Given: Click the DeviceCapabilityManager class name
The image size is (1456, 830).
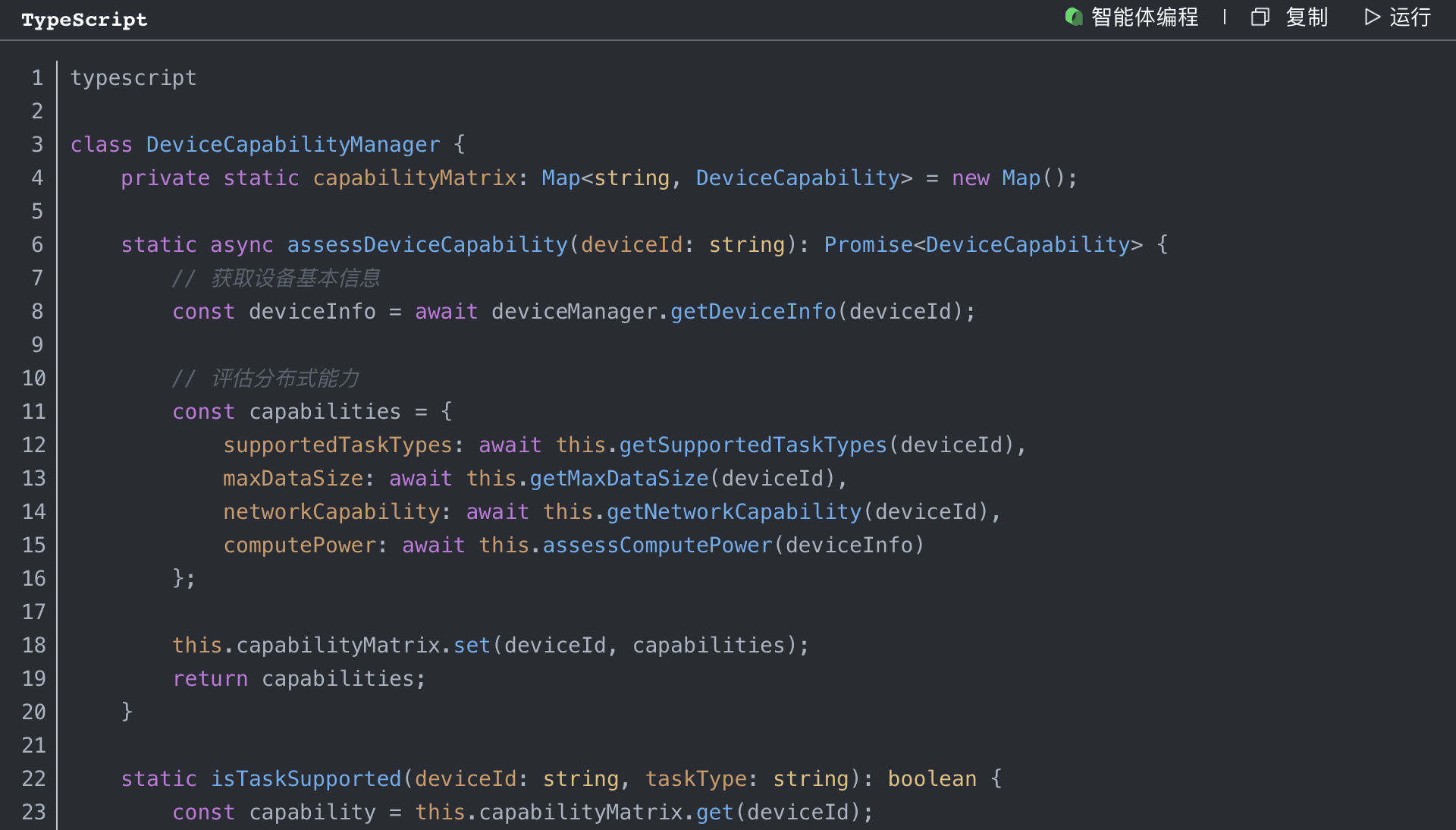Looking at the screenshot, I should (x=293, y=144).
